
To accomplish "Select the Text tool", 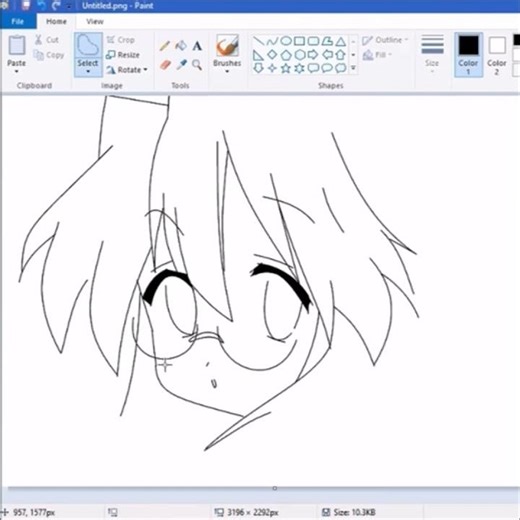I will (197, 46).
